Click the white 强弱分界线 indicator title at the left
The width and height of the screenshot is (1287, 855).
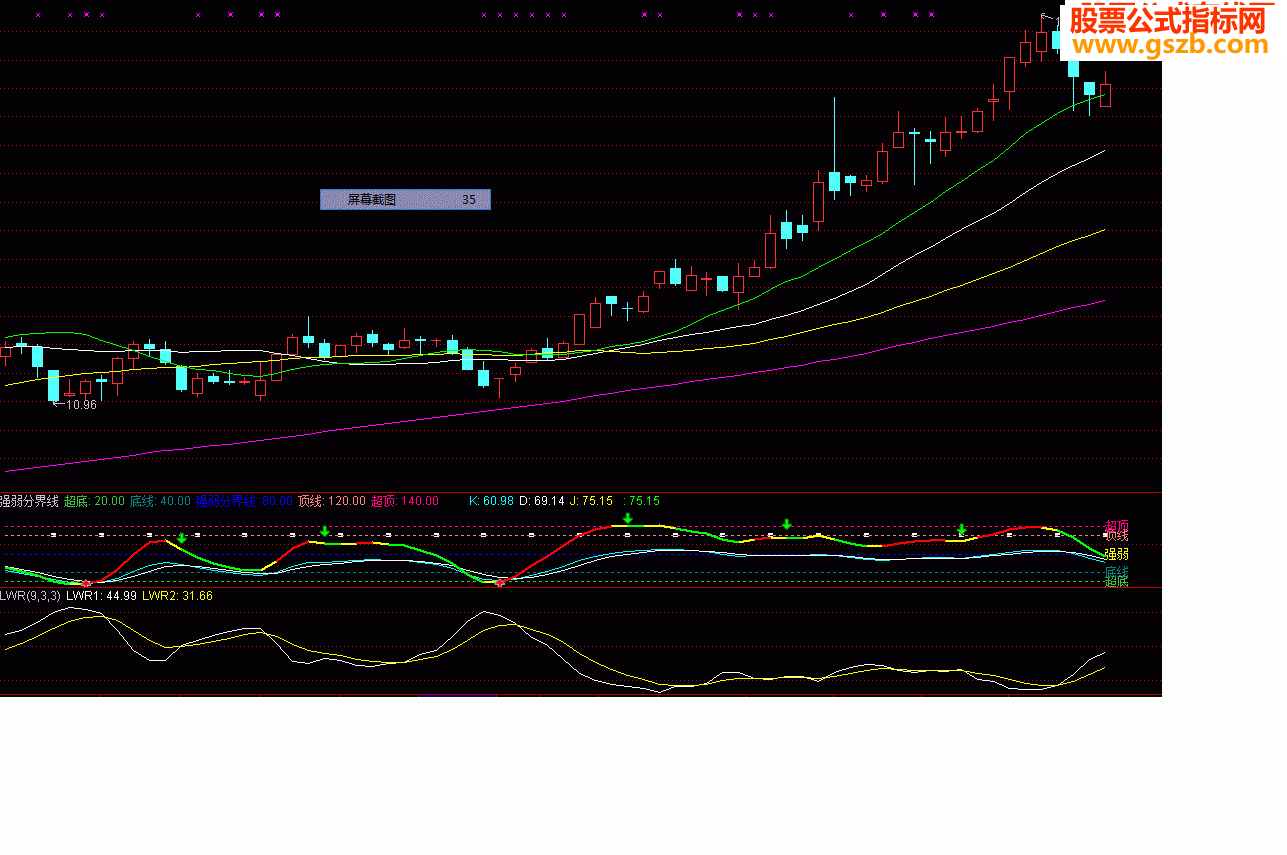point(30,501)
